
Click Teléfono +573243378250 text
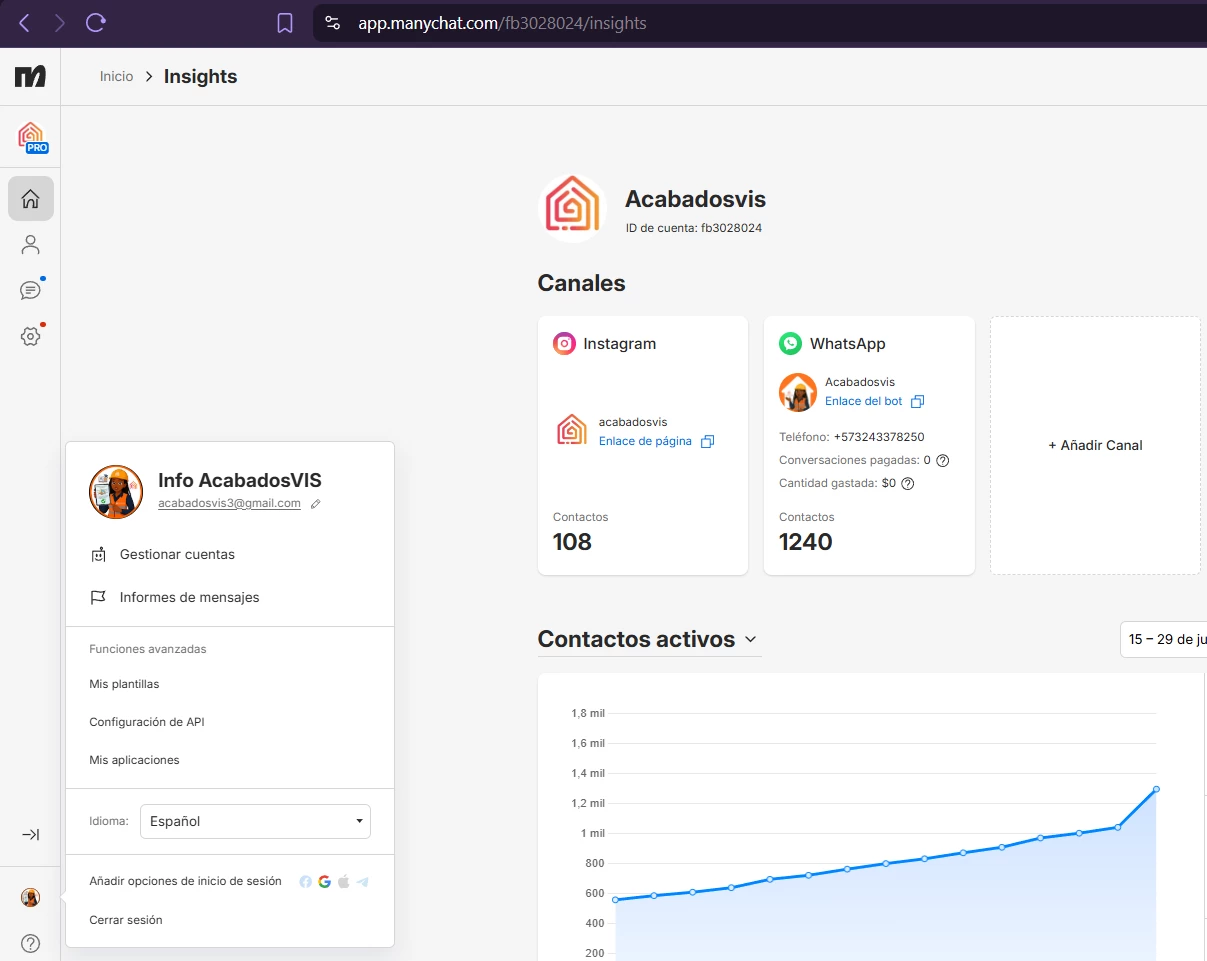[851, 437]
